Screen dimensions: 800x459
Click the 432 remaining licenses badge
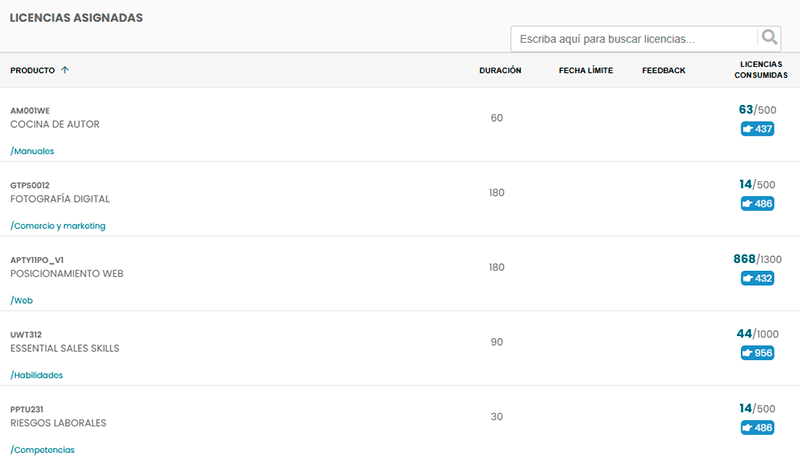point(757,278)
